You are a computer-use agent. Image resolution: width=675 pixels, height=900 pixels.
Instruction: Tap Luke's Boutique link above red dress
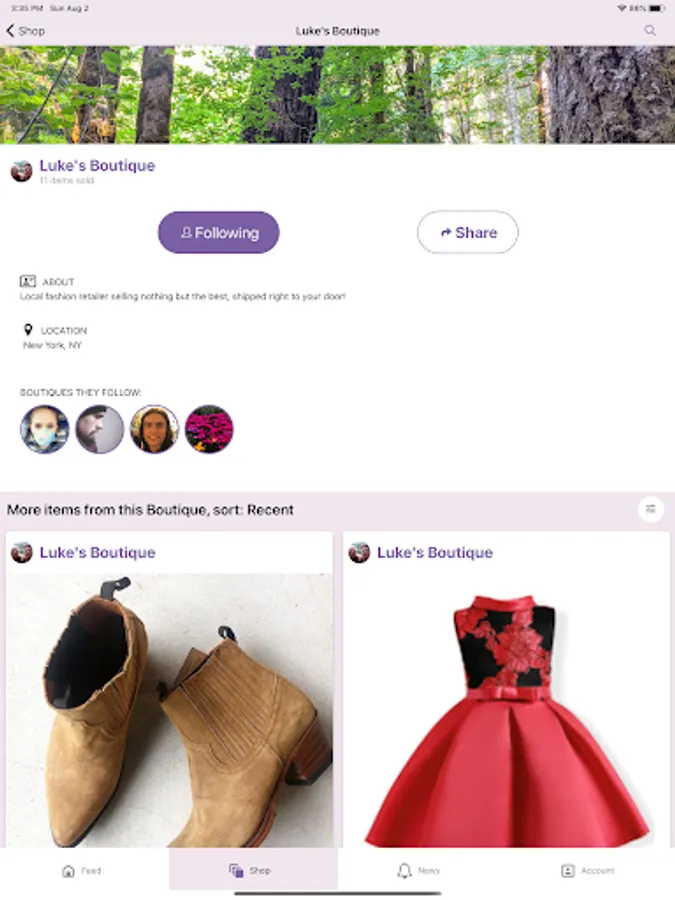435,553
